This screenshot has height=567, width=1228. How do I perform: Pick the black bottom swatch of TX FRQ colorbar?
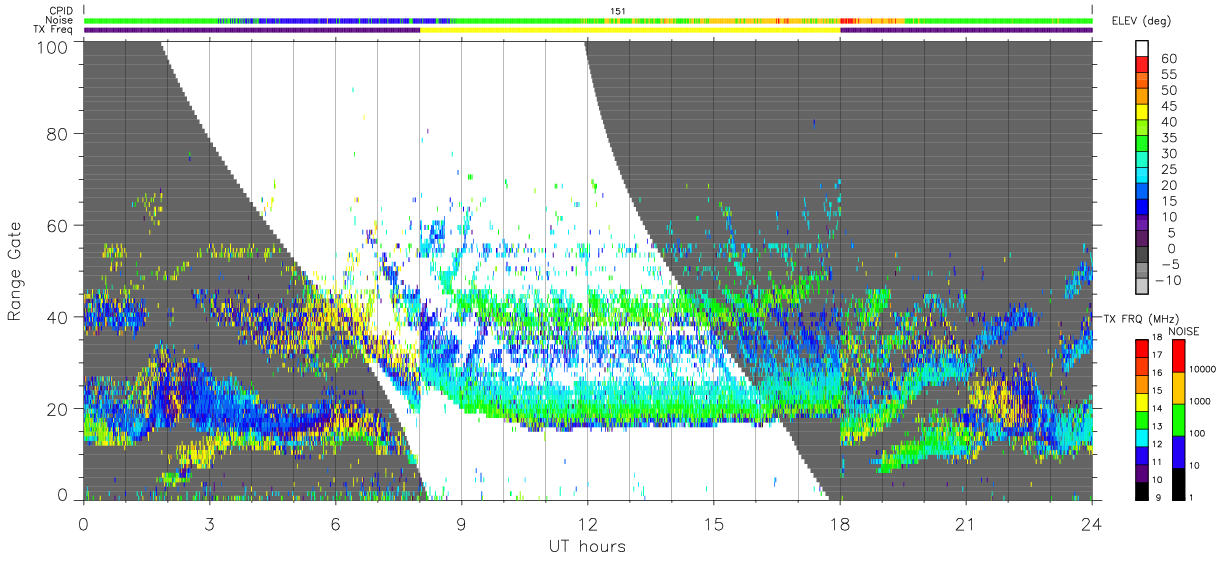(1142, 491)
